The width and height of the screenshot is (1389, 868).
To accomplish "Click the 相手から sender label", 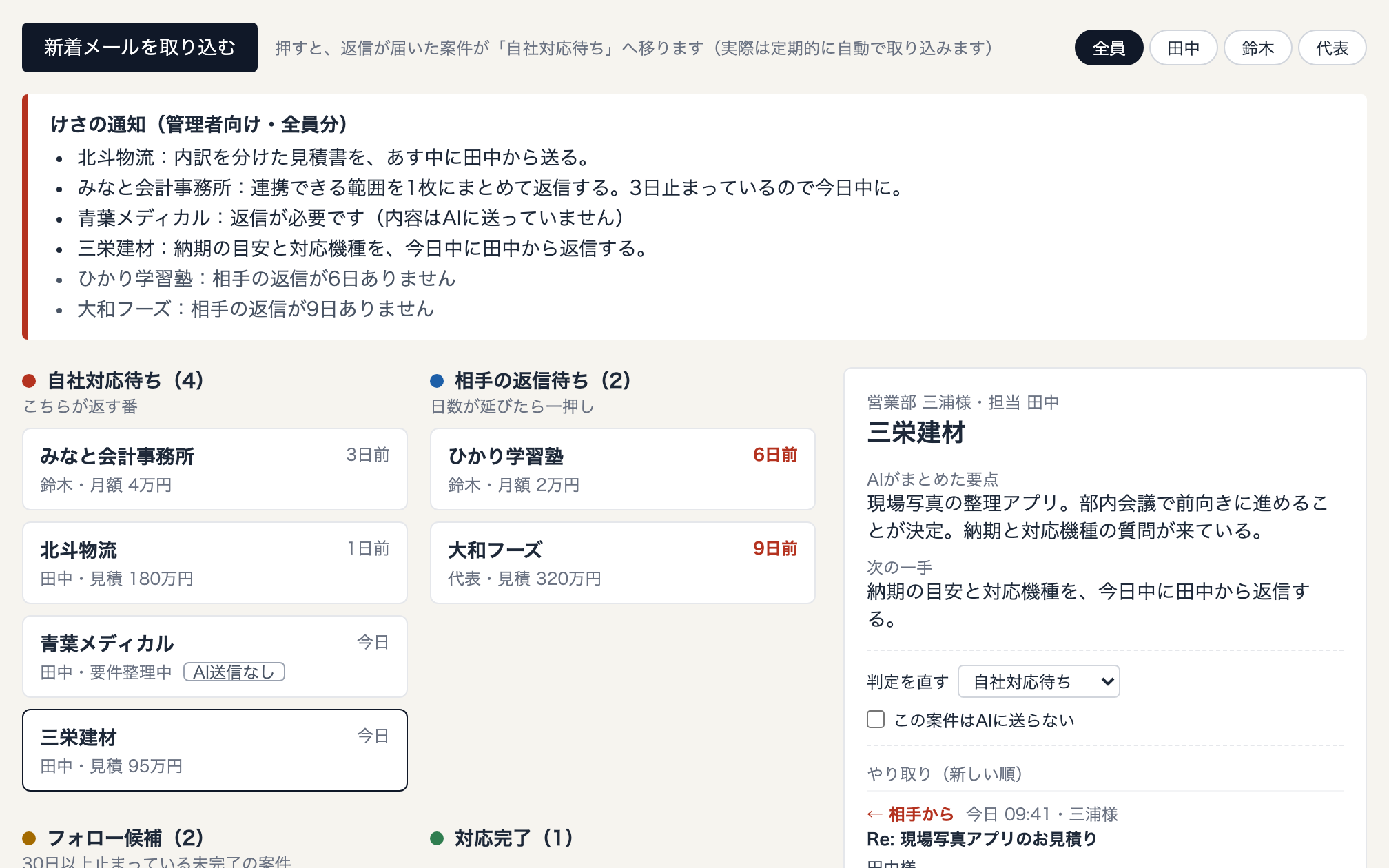I will [921, 814].
